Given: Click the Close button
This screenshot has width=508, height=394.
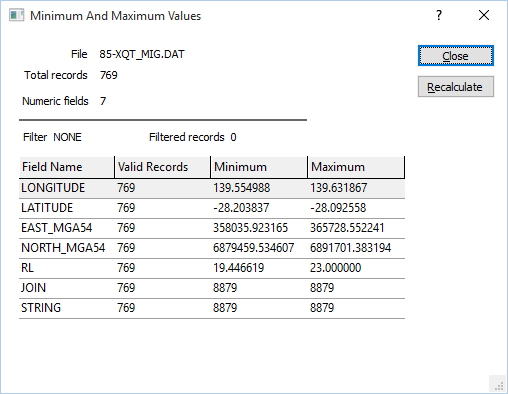Looking at the screenshot, I should [x=456, y=56].
